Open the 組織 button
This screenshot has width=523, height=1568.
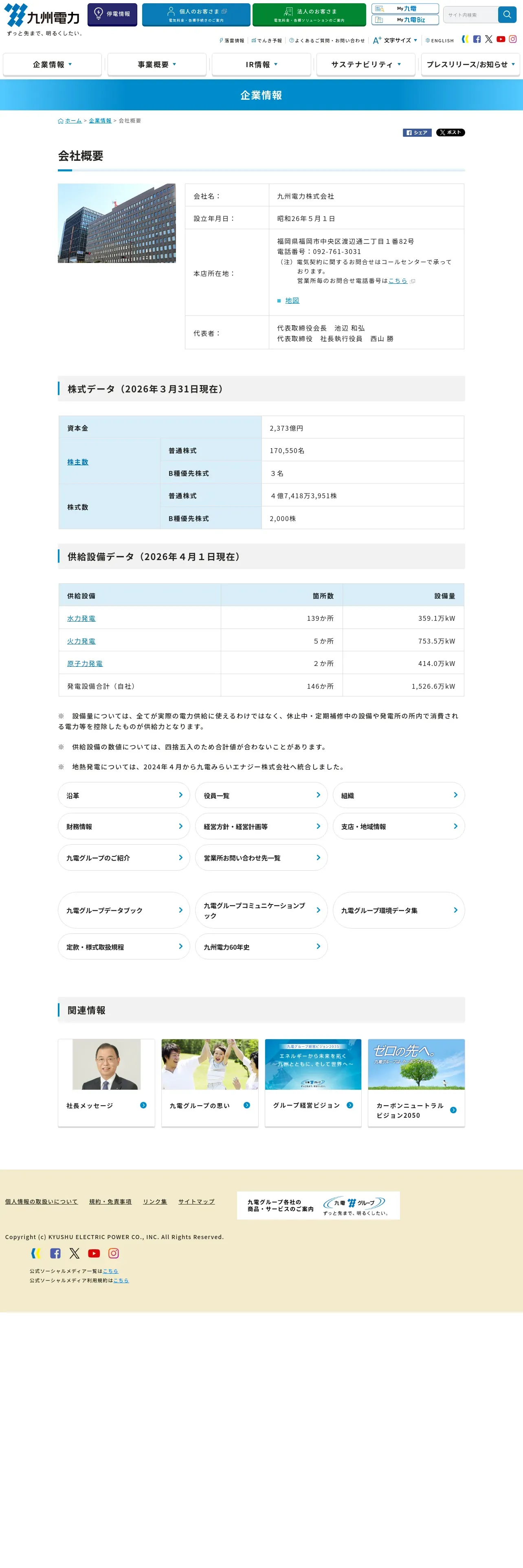[399, 795]
